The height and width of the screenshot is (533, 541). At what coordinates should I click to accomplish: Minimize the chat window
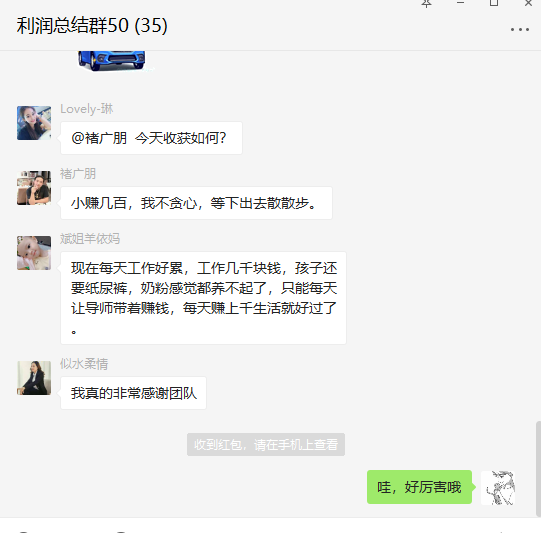pyautogui.click(x=460, y=3)
